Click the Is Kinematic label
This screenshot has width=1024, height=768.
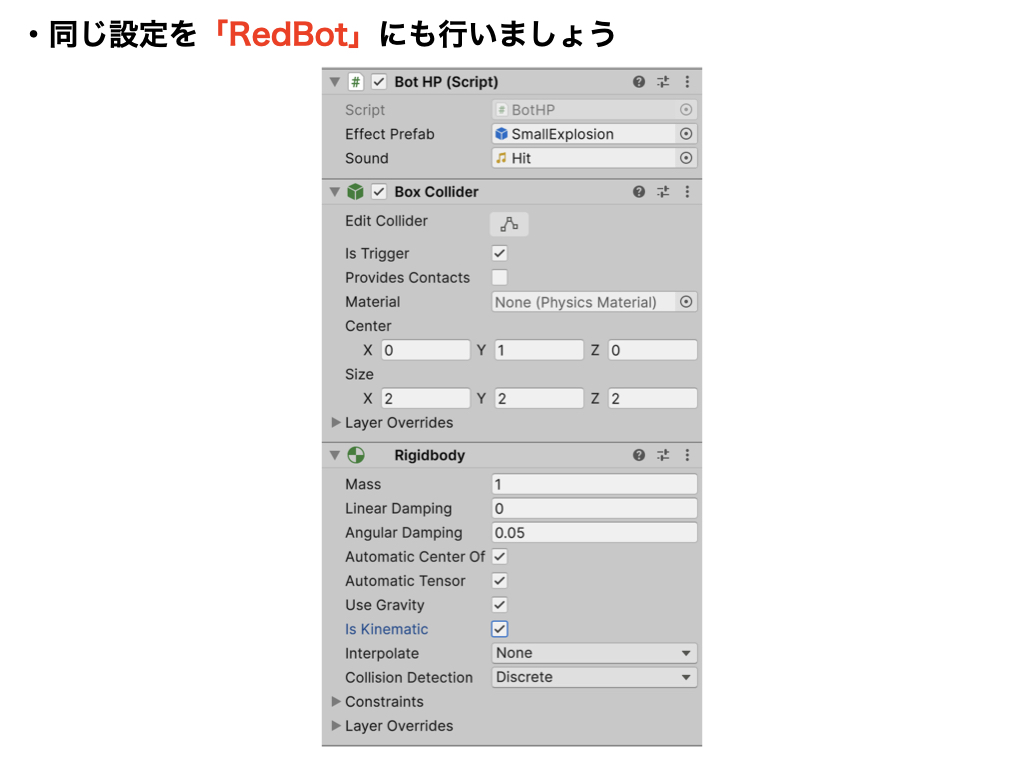tap(387, 629)
